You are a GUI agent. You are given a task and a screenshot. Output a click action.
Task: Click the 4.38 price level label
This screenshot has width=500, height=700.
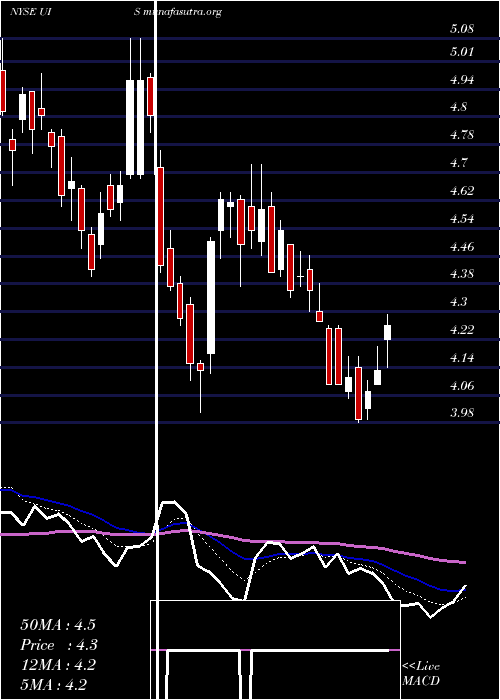tap(462, 274)
